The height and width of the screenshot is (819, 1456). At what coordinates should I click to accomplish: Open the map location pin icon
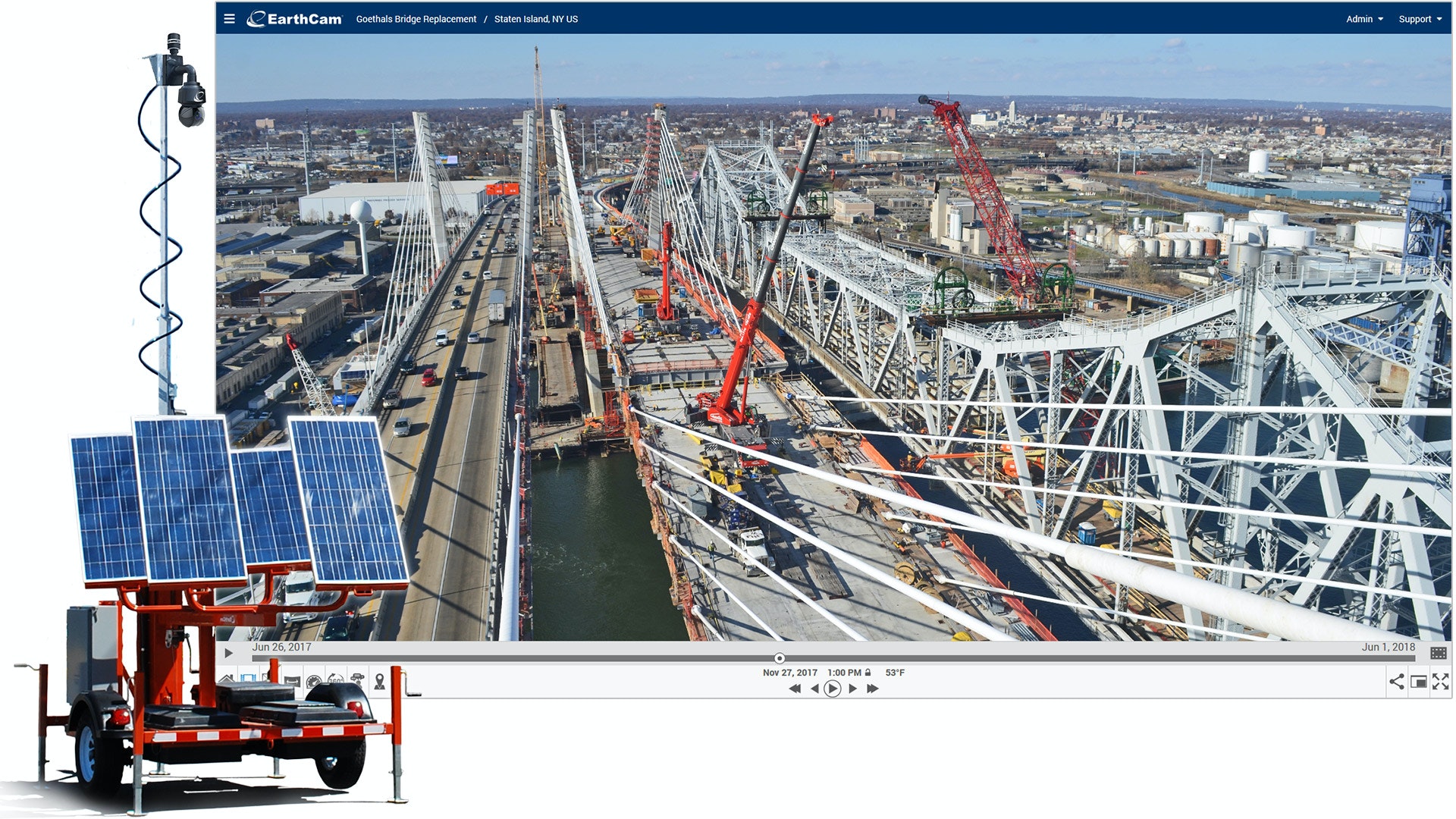tap(380, 681)
